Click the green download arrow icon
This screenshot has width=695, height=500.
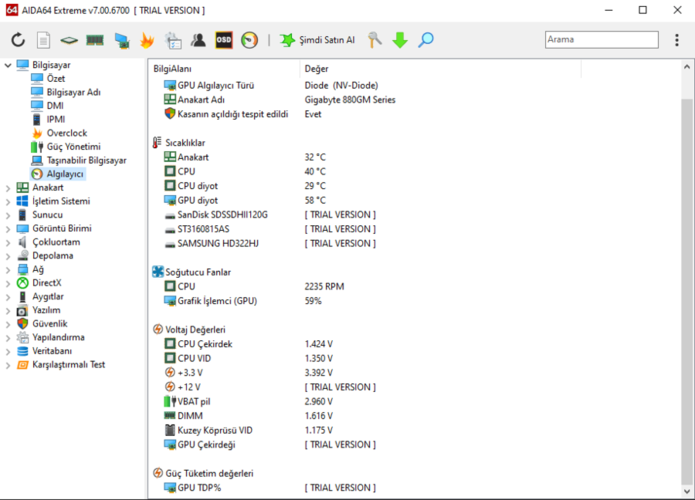(x=400, y=40)
